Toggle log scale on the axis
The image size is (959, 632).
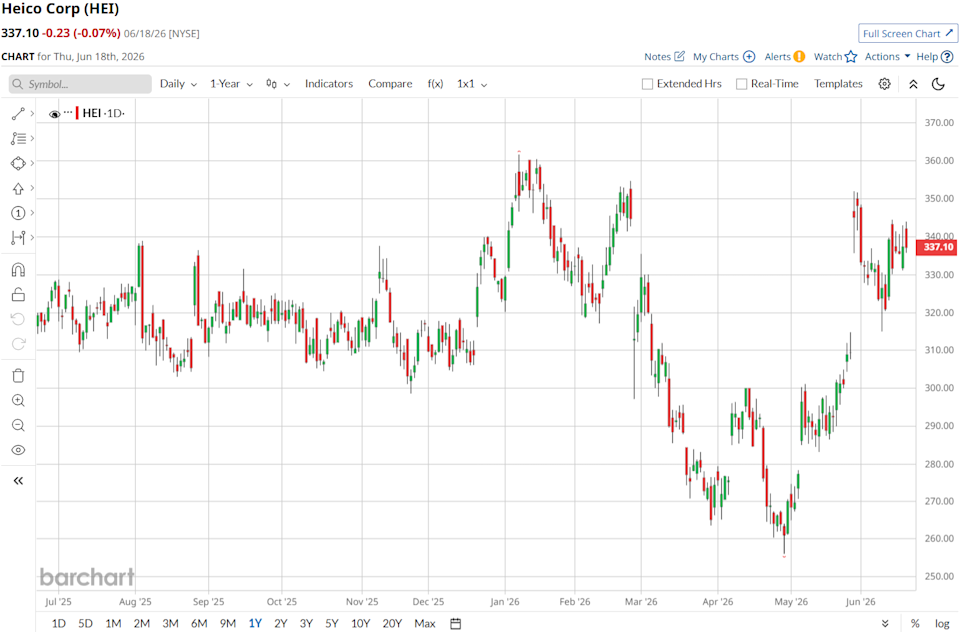coord(942,623)
